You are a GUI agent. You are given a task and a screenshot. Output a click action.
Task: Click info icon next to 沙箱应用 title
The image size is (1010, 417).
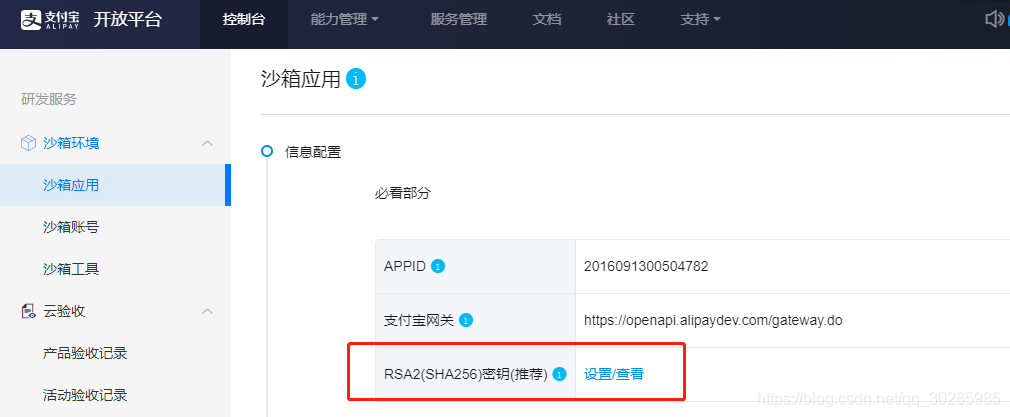coord(356,79)
